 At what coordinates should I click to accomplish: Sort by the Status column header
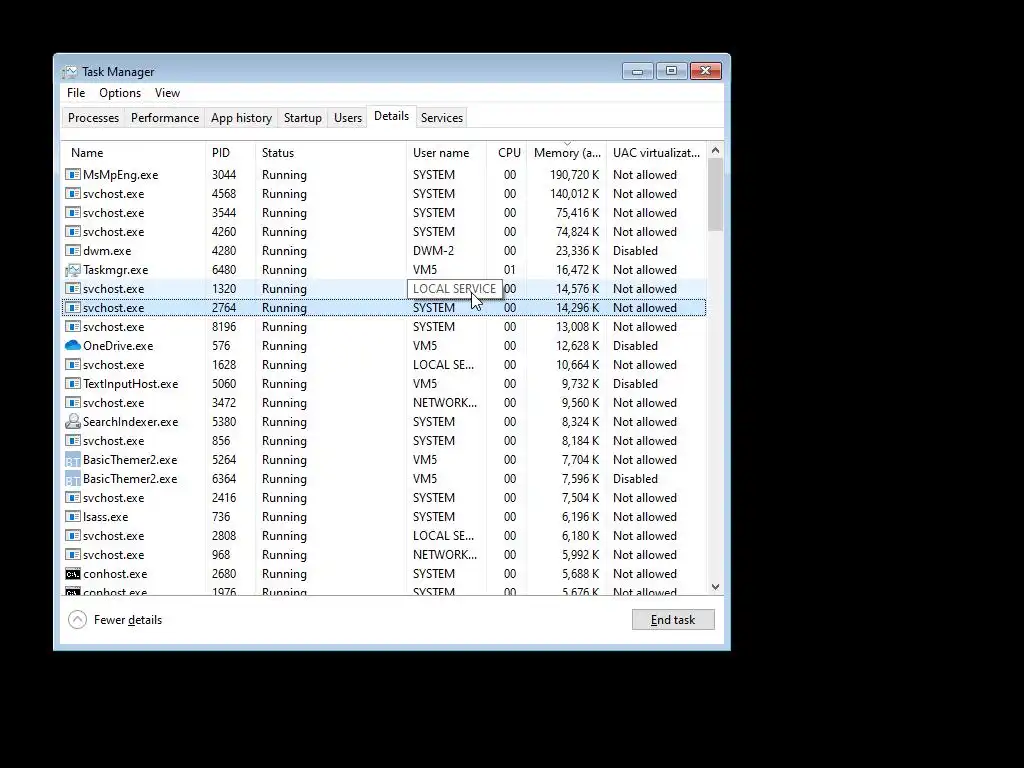pyautogui.click(x=330, y=153)
